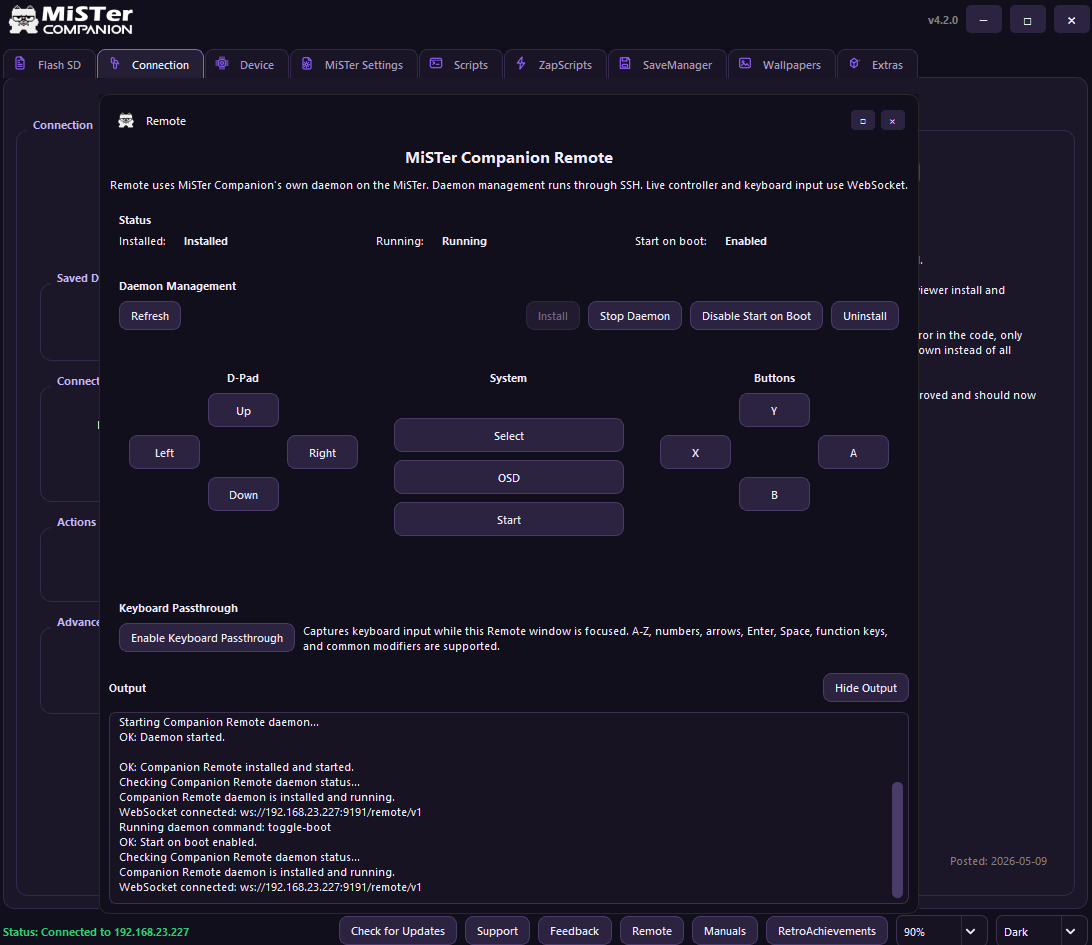This screenshot has width=1092, height=945.
Task: Click the Output log scrollbar
Action: click(x=897, y=839)
